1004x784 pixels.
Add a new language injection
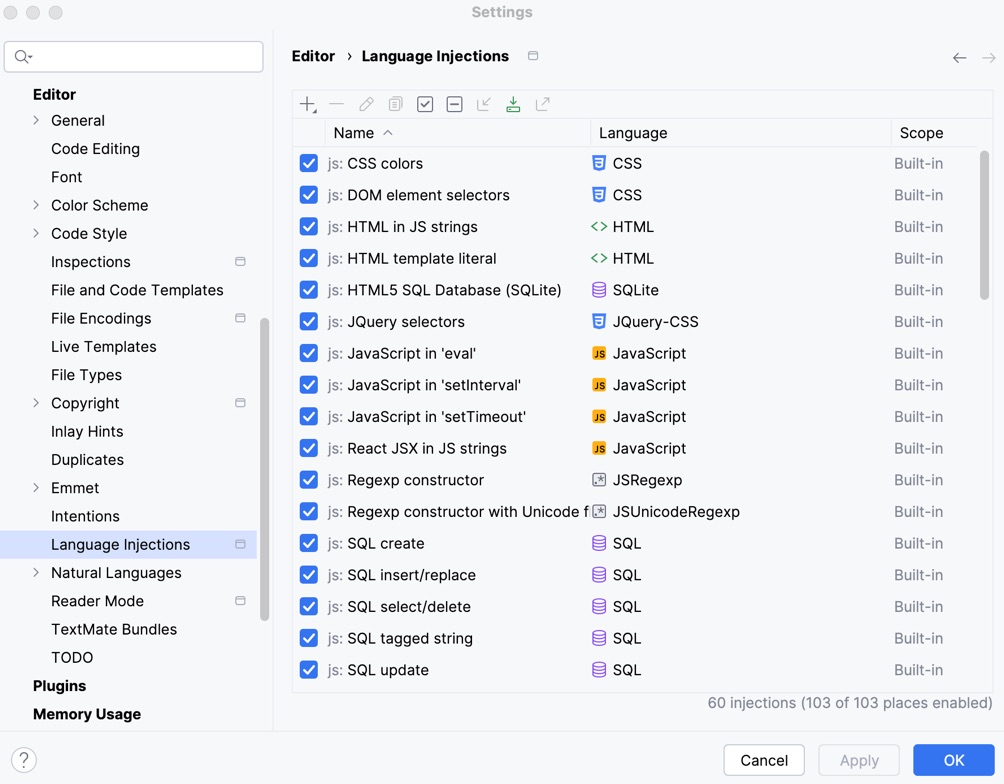pos(307,104)
